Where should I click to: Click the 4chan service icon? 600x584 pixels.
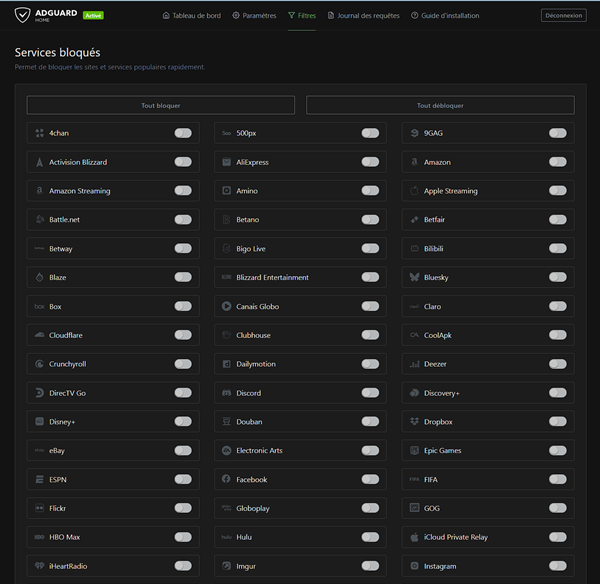coord(39,133)
